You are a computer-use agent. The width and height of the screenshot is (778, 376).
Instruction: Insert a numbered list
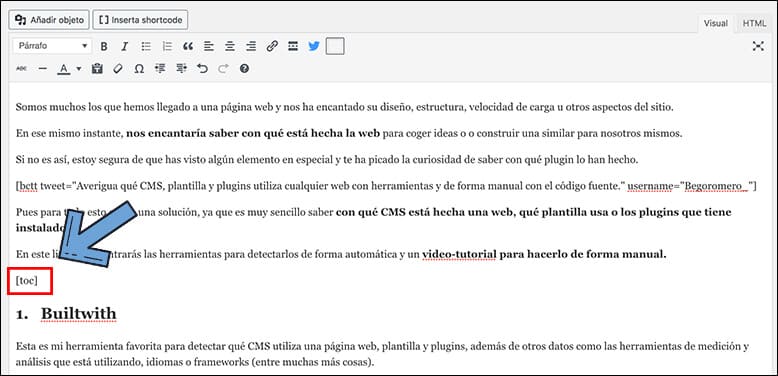tap(167, 47)
